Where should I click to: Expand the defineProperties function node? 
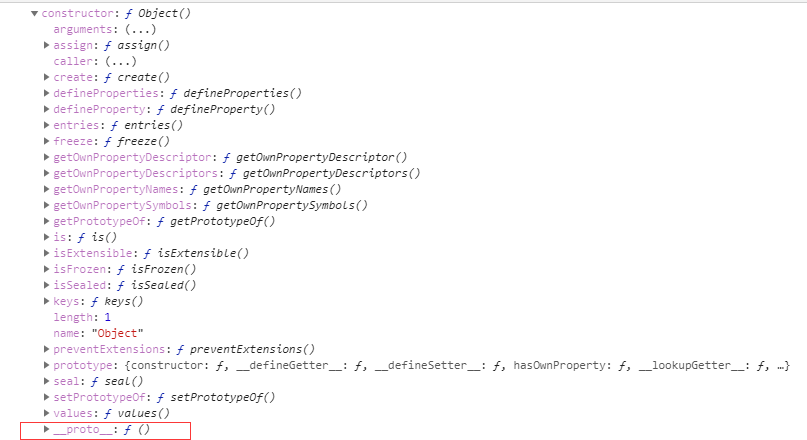46,93
